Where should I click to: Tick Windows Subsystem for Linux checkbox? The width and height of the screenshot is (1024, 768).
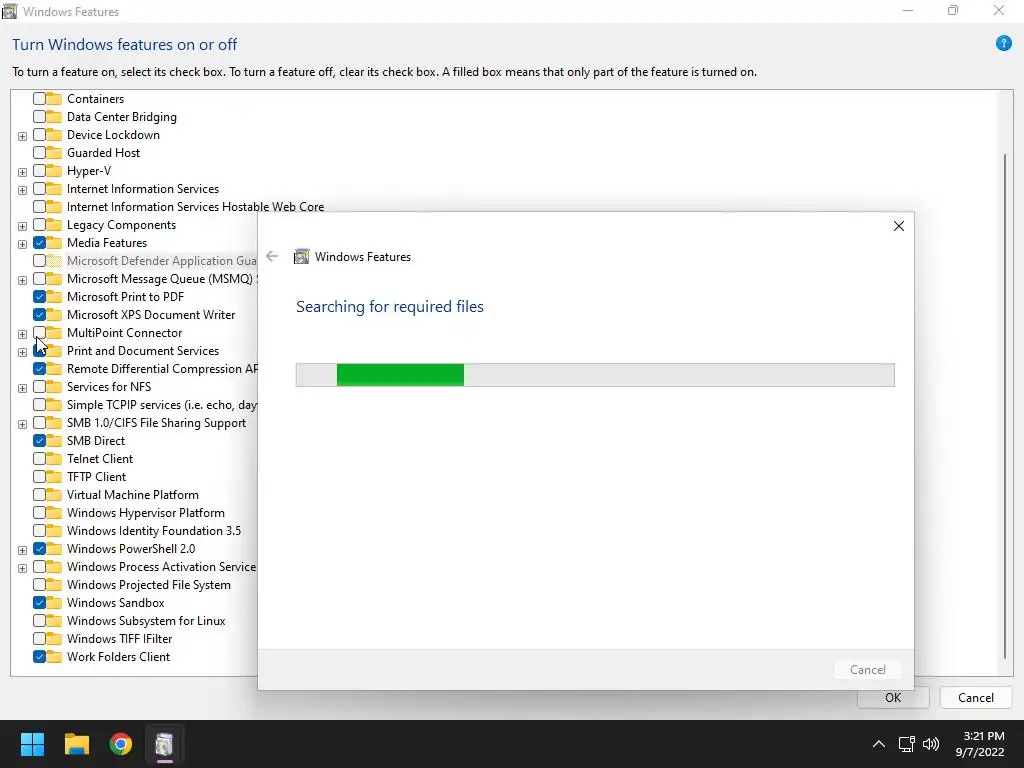pyautogui.click(x=39, y=621)
